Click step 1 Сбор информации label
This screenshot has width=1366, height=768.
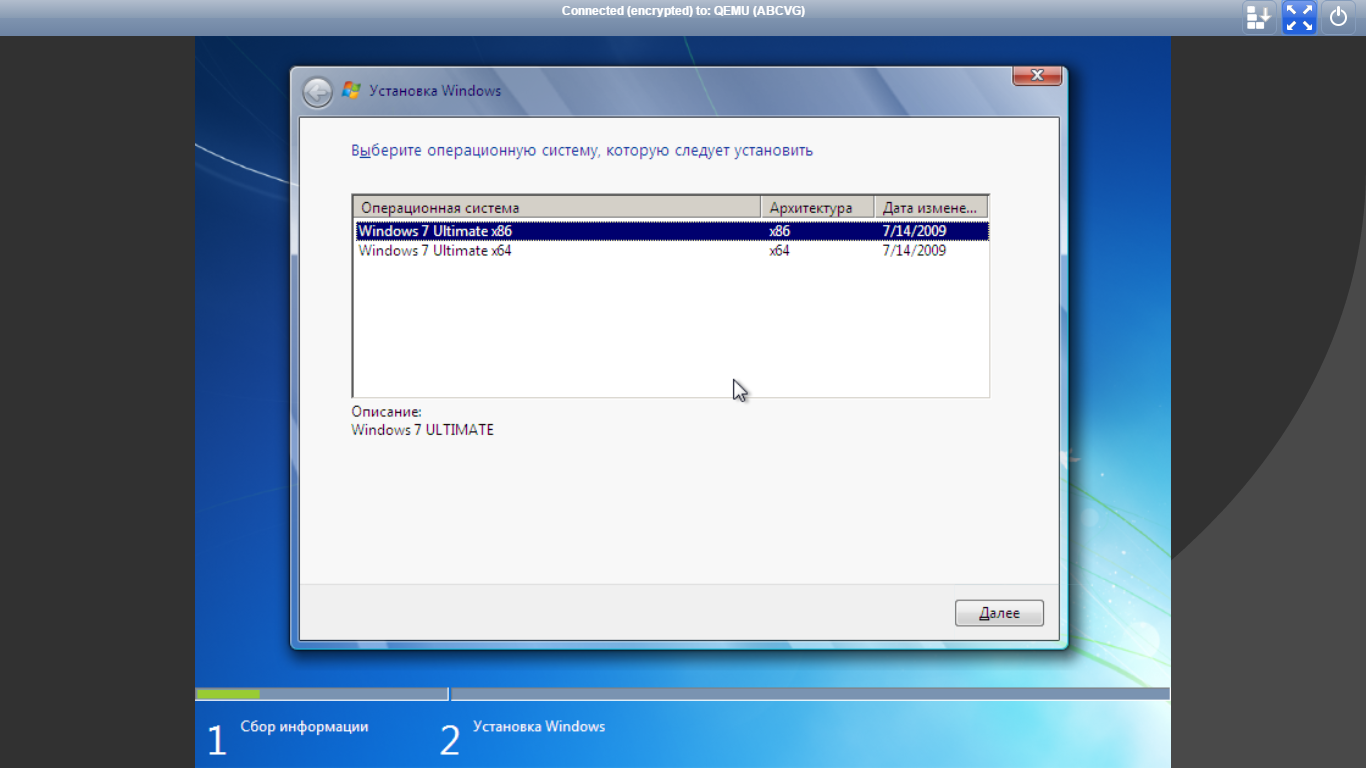[x=304, y=727]
